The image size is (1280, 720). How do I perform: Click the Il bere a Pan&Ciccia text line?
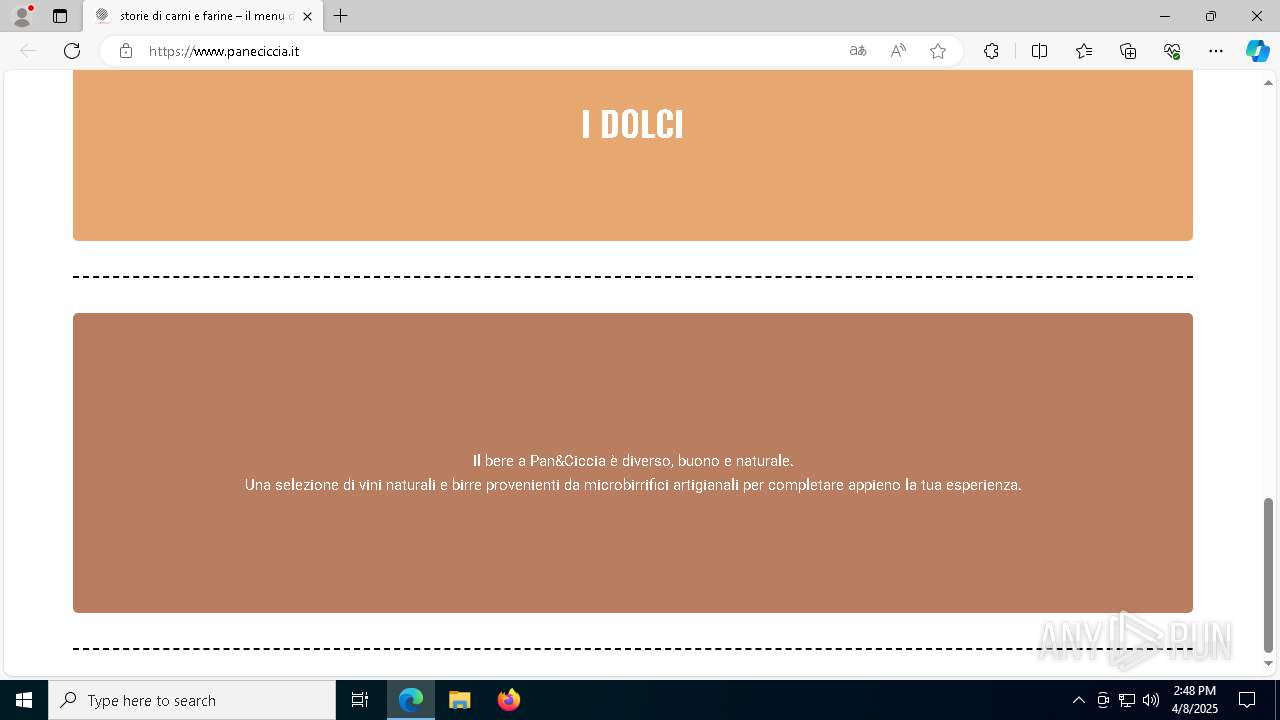(x=633, y=461)
